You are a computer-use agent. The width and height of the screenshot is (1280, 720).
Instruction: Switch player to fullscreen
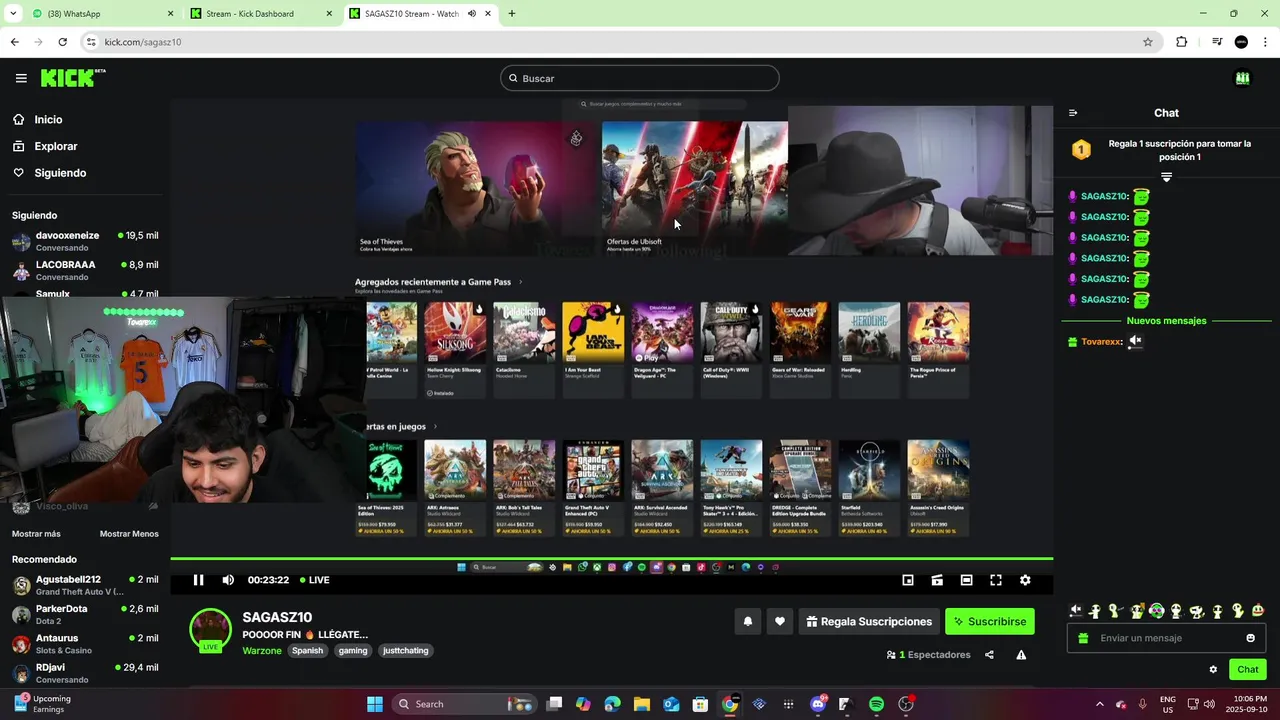pyautogui.click(x=996, y=580)
